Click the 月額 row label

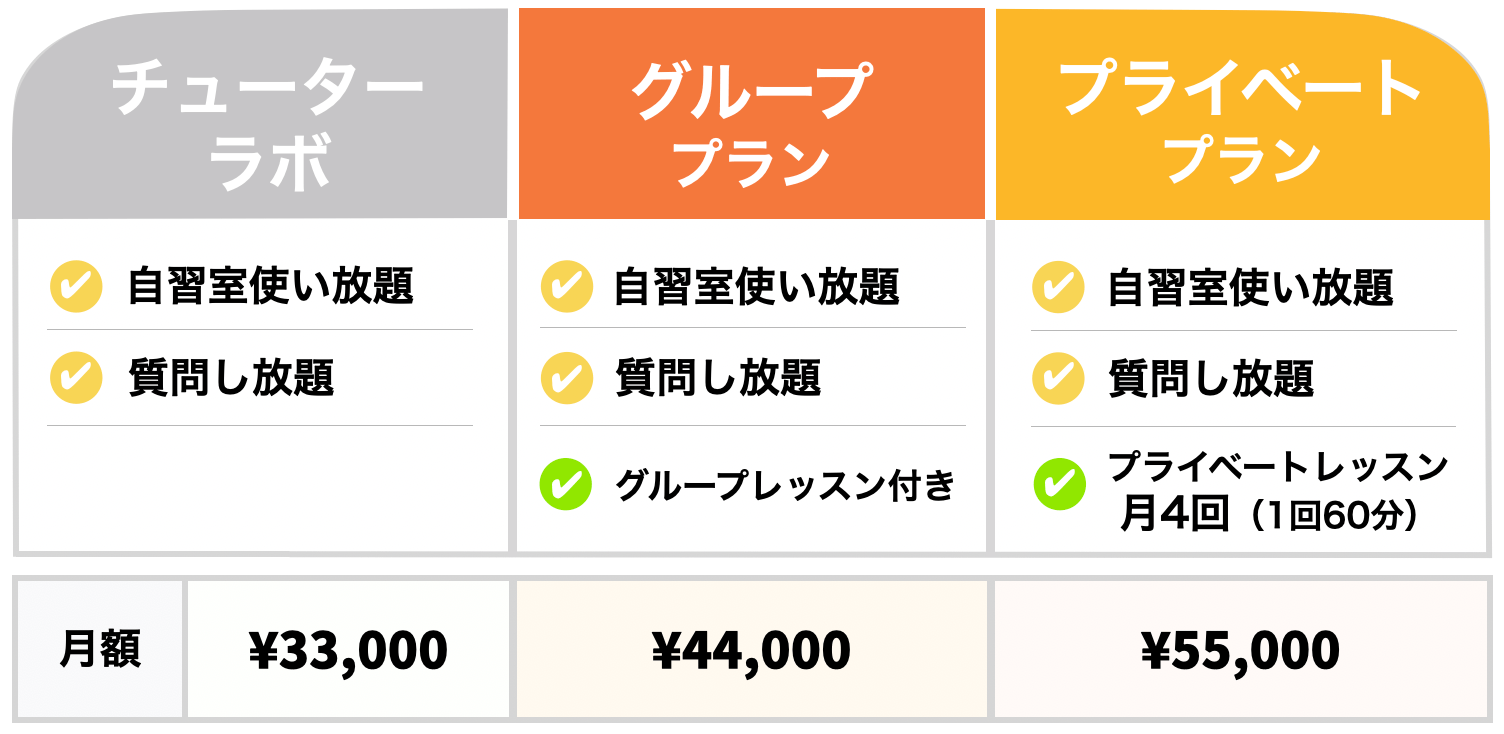100,650
